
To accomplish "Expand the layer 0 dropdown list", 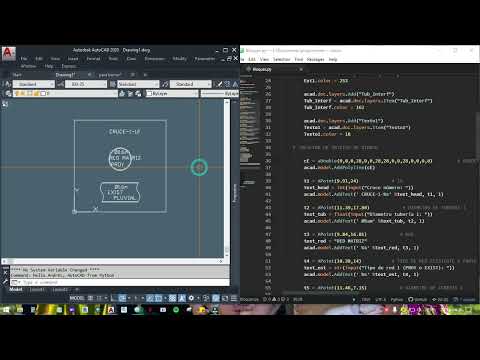I will 115,94.
